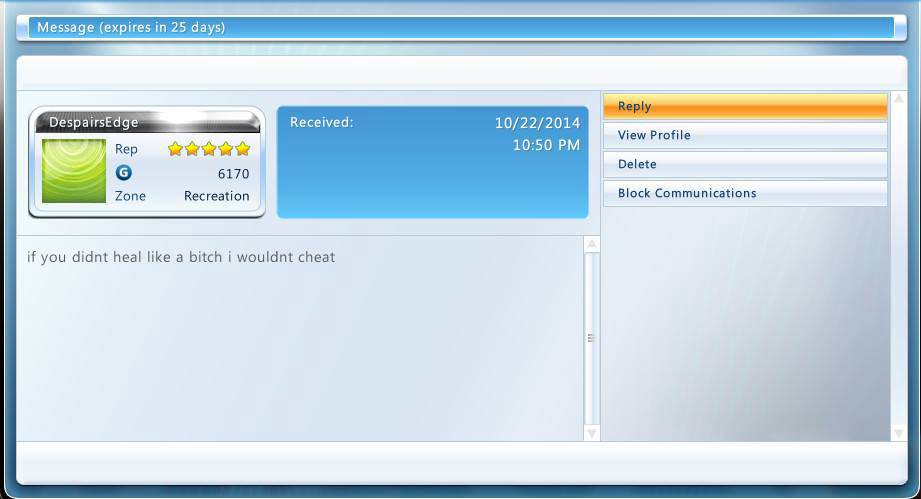This screenshot has width=921, height=499.
Task: Click the 'Received:' label
Action: (321, 122)
